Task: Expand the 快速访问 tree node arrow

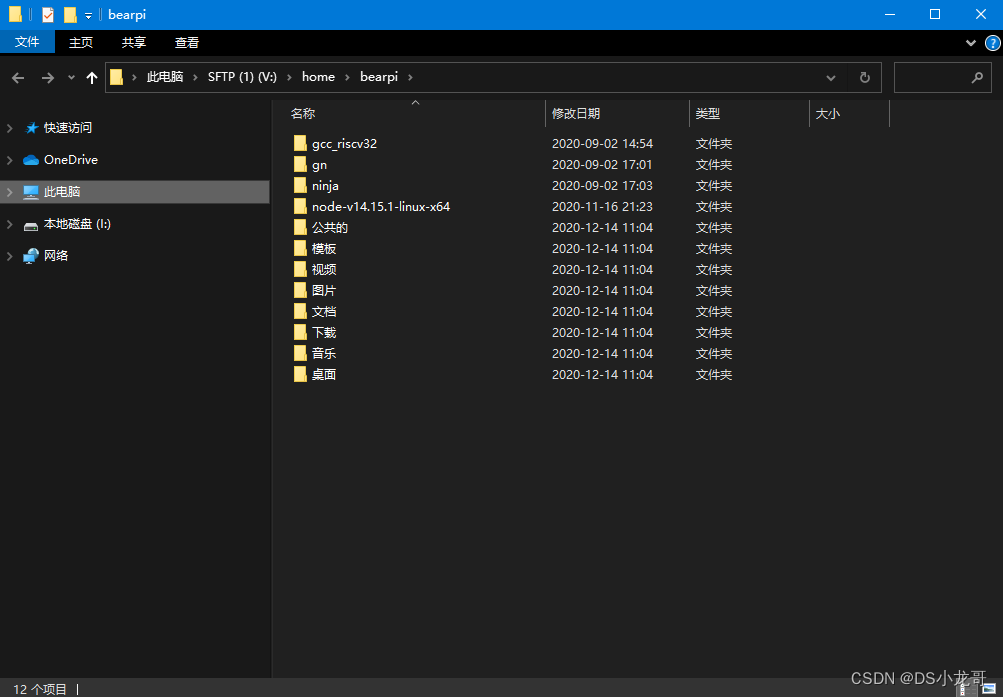Action: coord(10,128)
